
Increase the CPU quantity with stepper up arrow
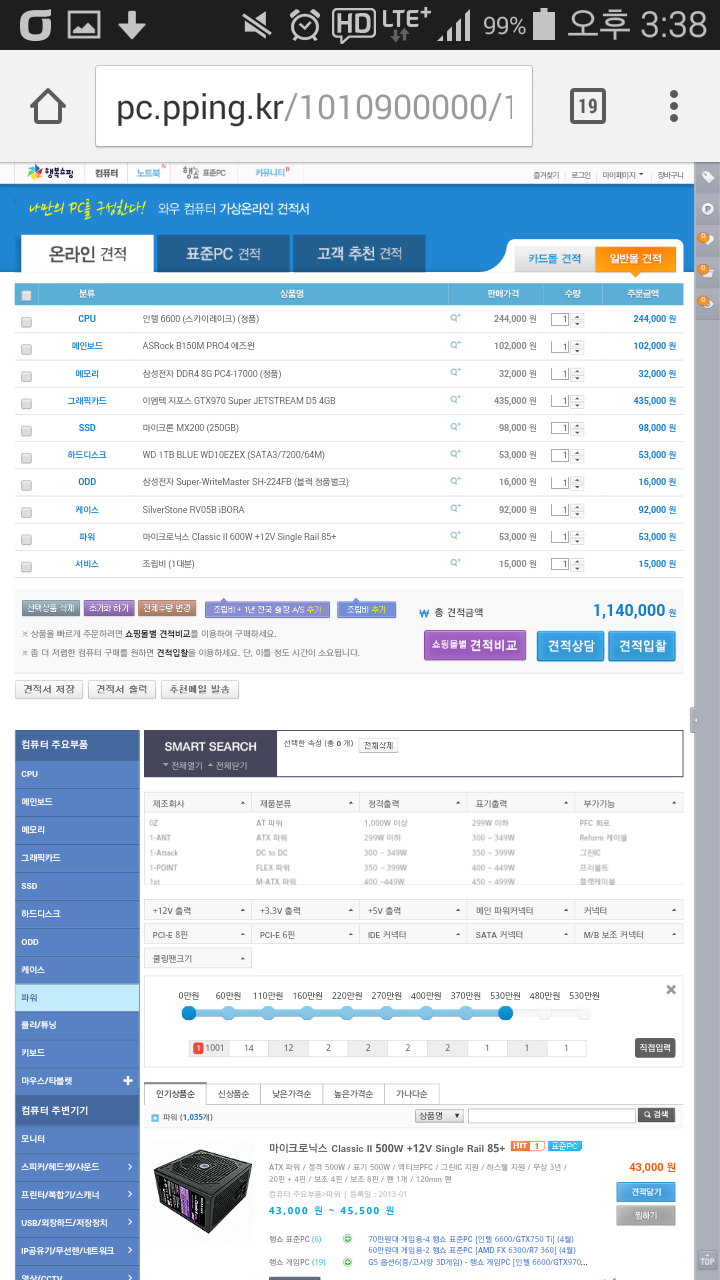578,315
